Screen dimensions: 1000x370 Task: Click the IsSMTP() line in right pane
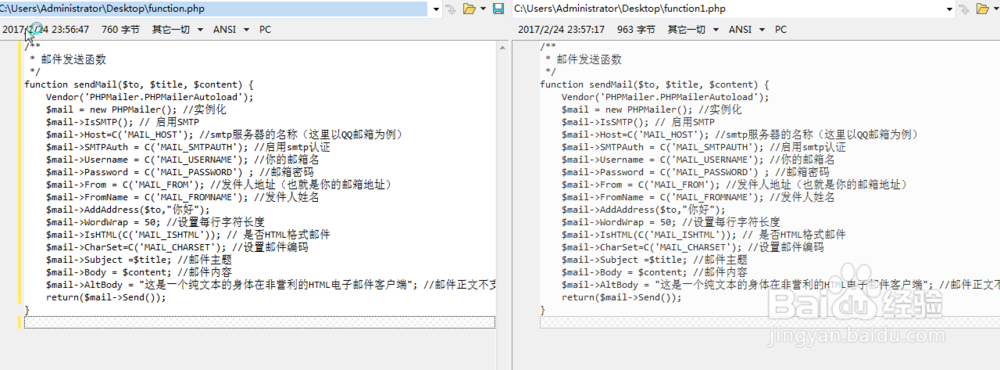point(638,122)
